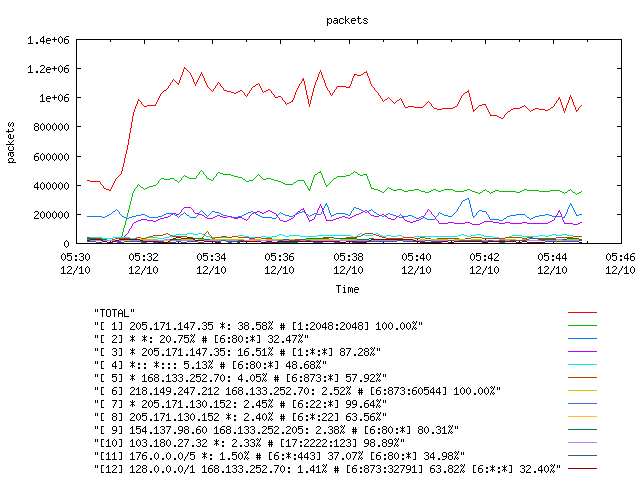
Task: Click legend entry [12] 128.0.0.0/1
Action: (327, 469)
